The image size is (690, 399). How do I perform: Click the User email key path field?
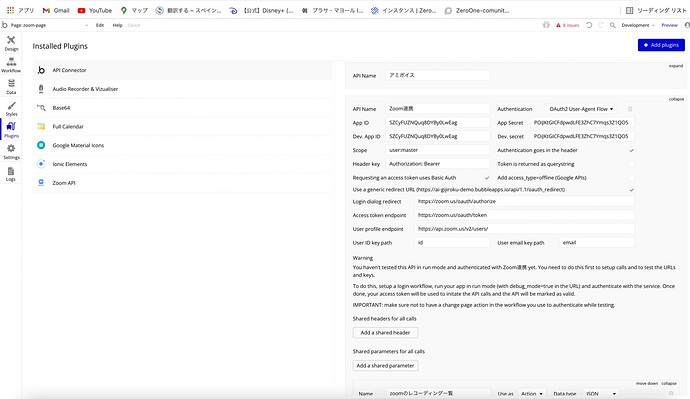[x=597, y=242]
